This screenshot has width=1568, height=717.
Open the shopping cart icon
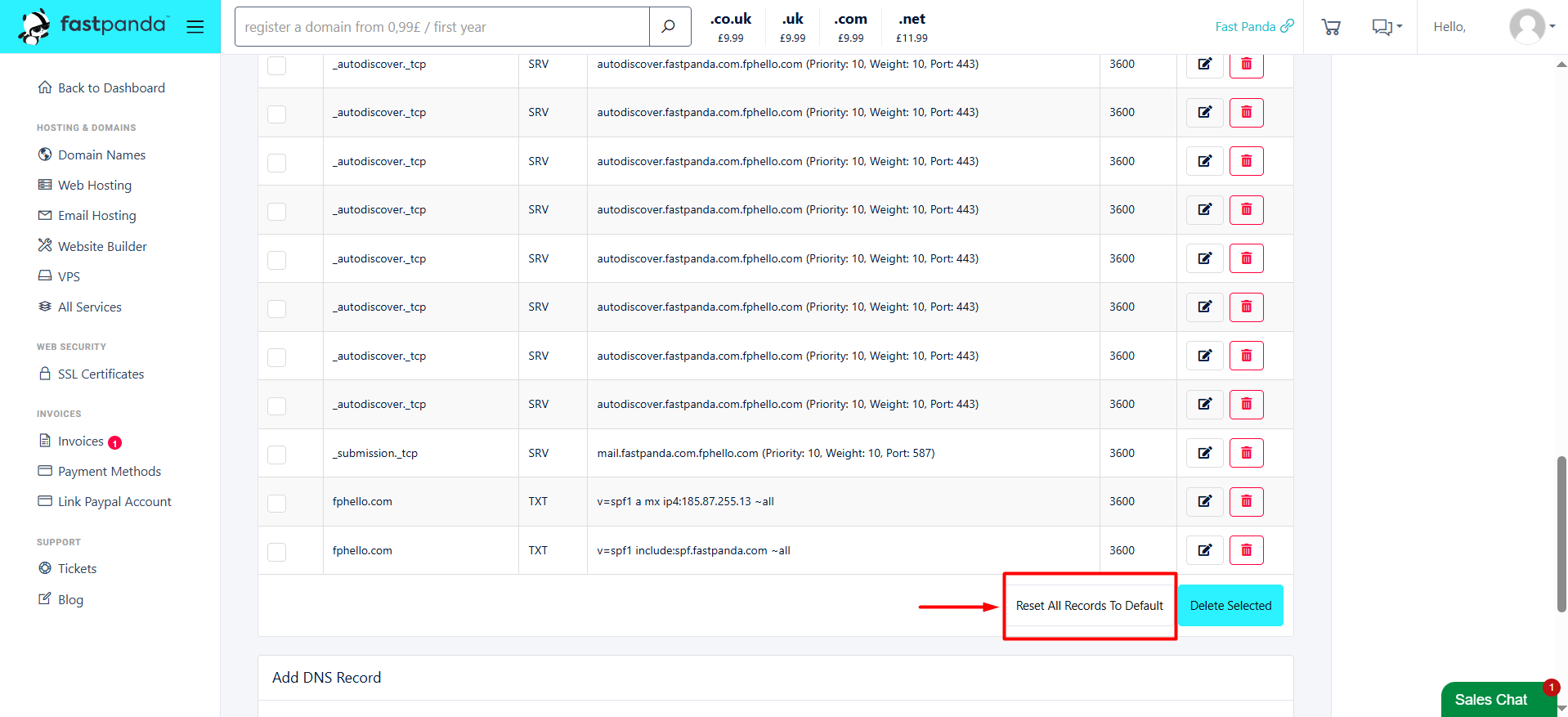[1331, 27]
